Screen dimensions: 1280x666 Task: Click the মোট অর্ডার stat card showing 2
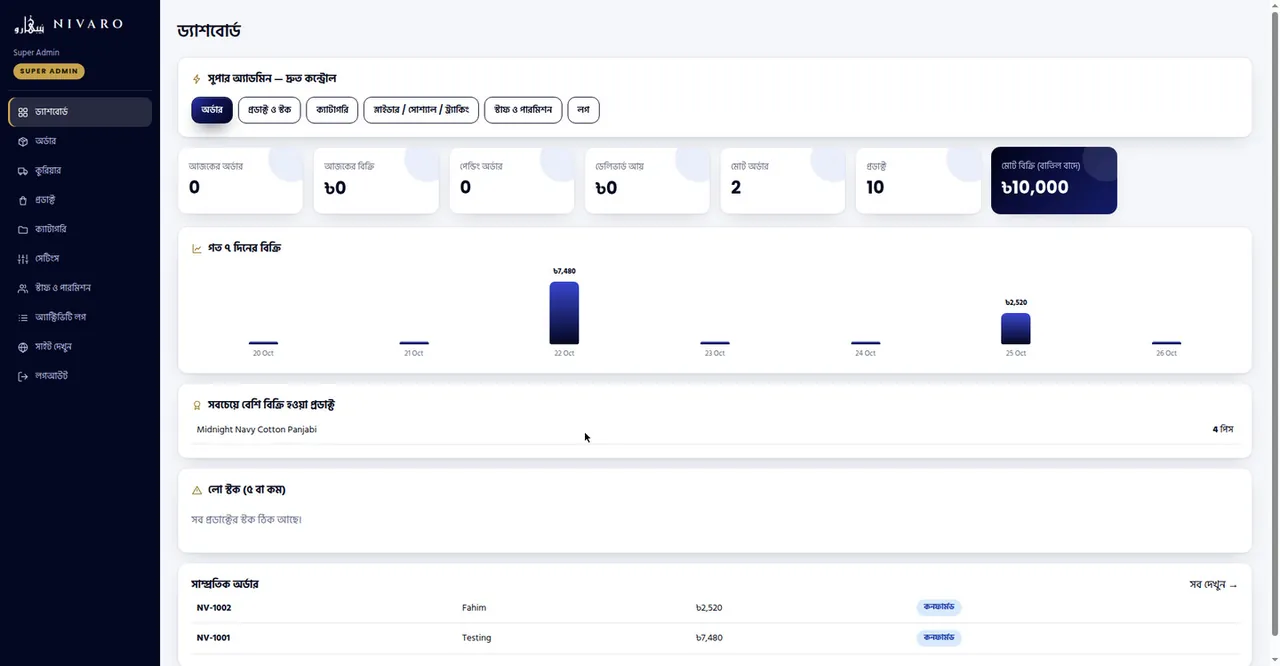[783, 181]
